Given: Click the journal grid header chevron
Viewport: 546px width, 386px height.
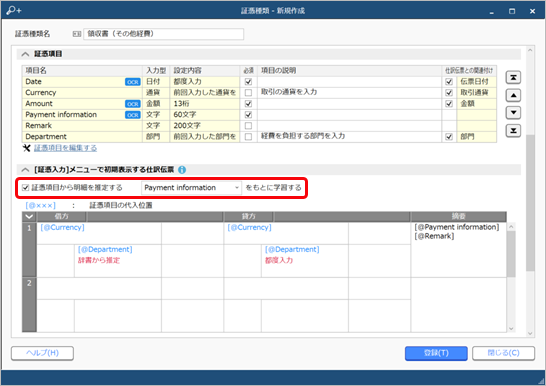Looking at the screenshot, I should [x=29, y=216].
